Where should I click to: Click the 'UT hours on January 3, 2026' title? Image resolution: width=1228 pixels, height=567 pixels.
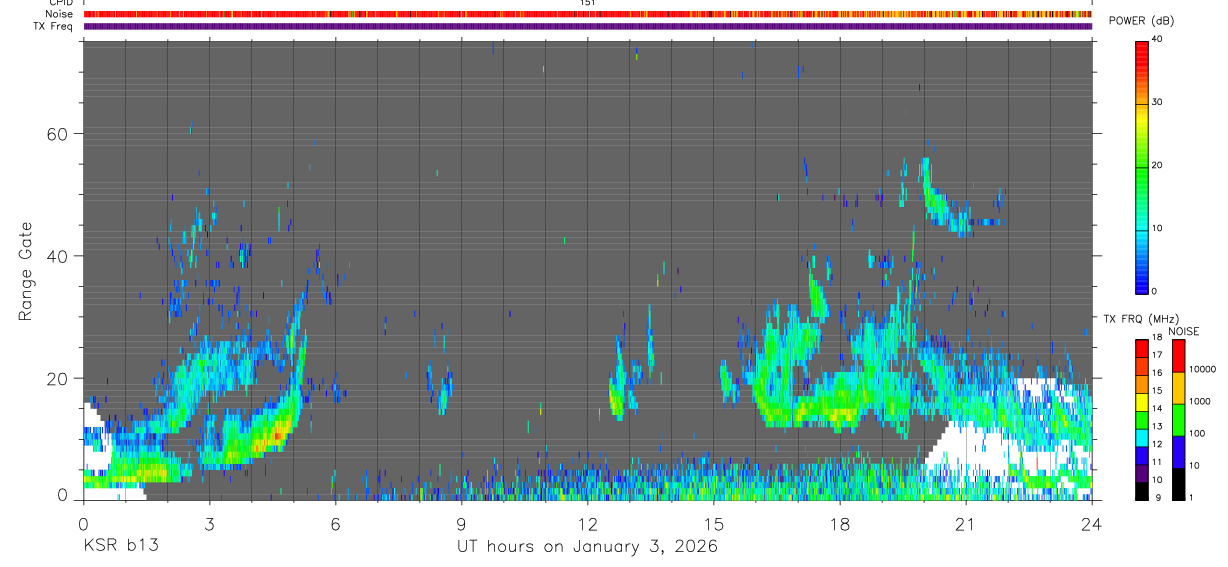pos(587,547)
